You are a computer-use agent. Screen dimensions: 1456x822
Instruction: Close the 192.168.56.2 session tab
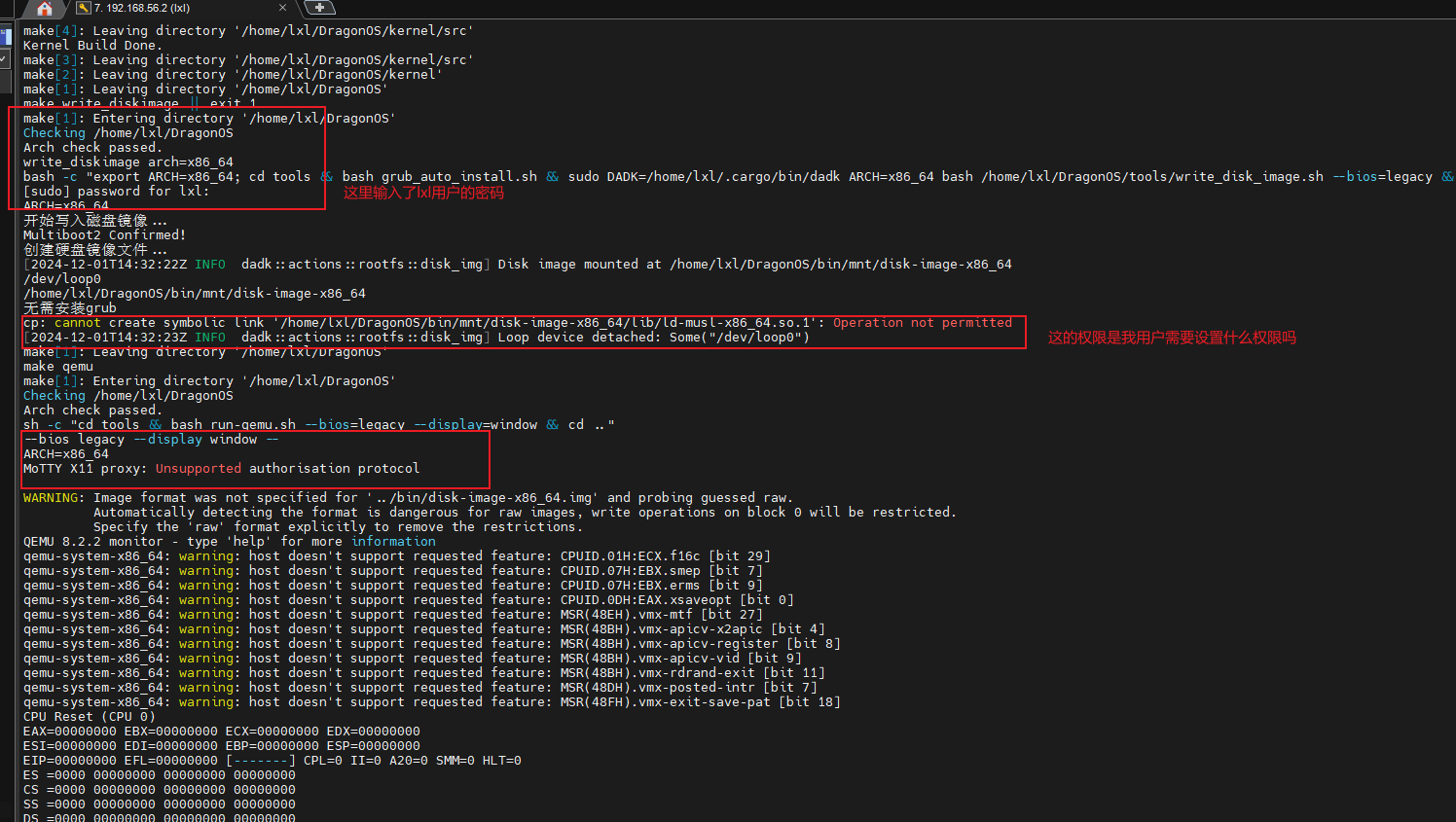pos(282,8)
